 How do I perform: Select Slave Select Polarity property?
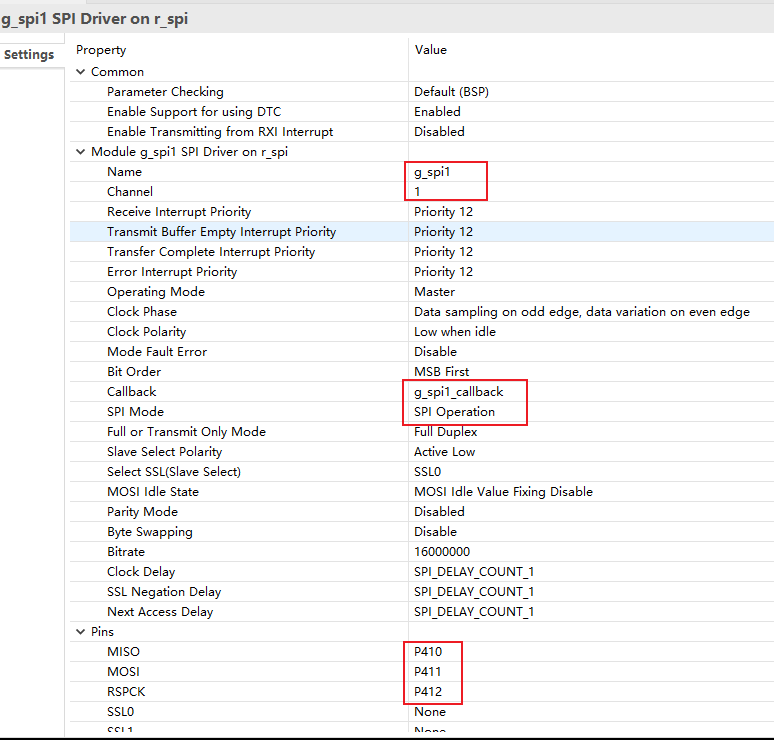pyautogui.click(x=164, y=452)
